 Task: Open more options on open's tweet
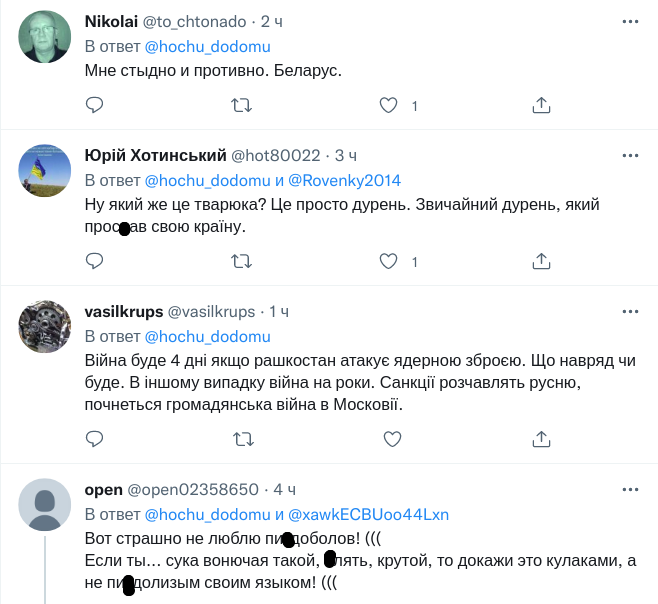[x=630, y=490]
